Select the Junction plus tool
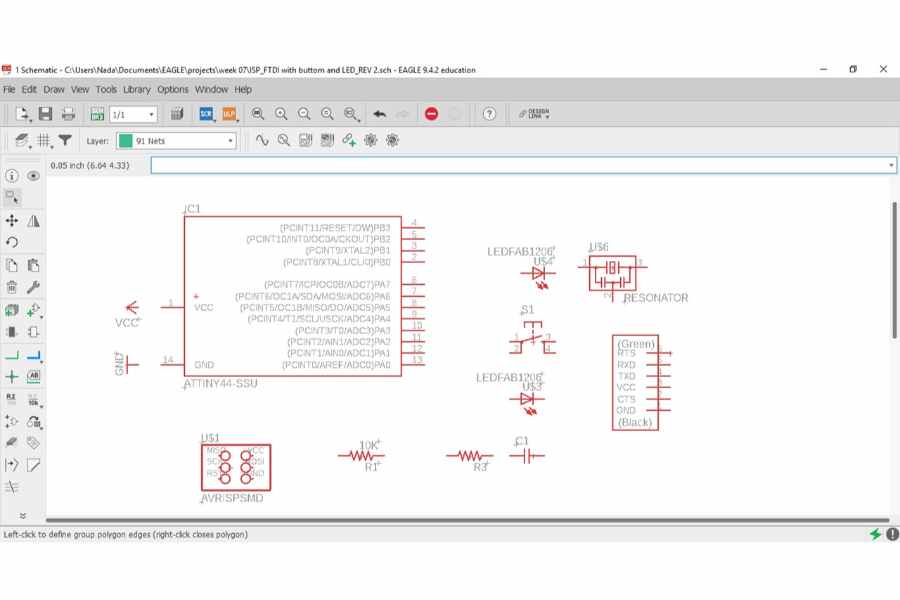The height and width of the screenshot is (600, 900). (x=11, y=377)
